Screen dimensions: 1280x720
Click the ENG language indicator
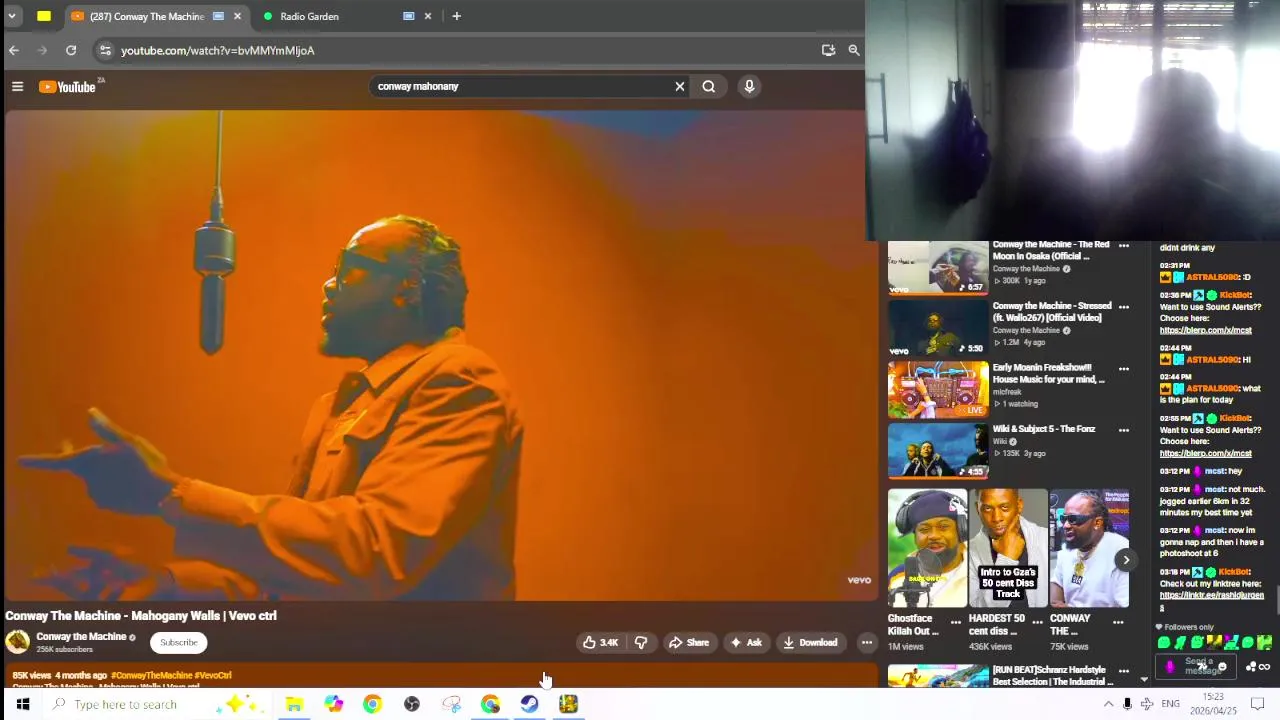pyautogui.click(x=1170, y=704)
